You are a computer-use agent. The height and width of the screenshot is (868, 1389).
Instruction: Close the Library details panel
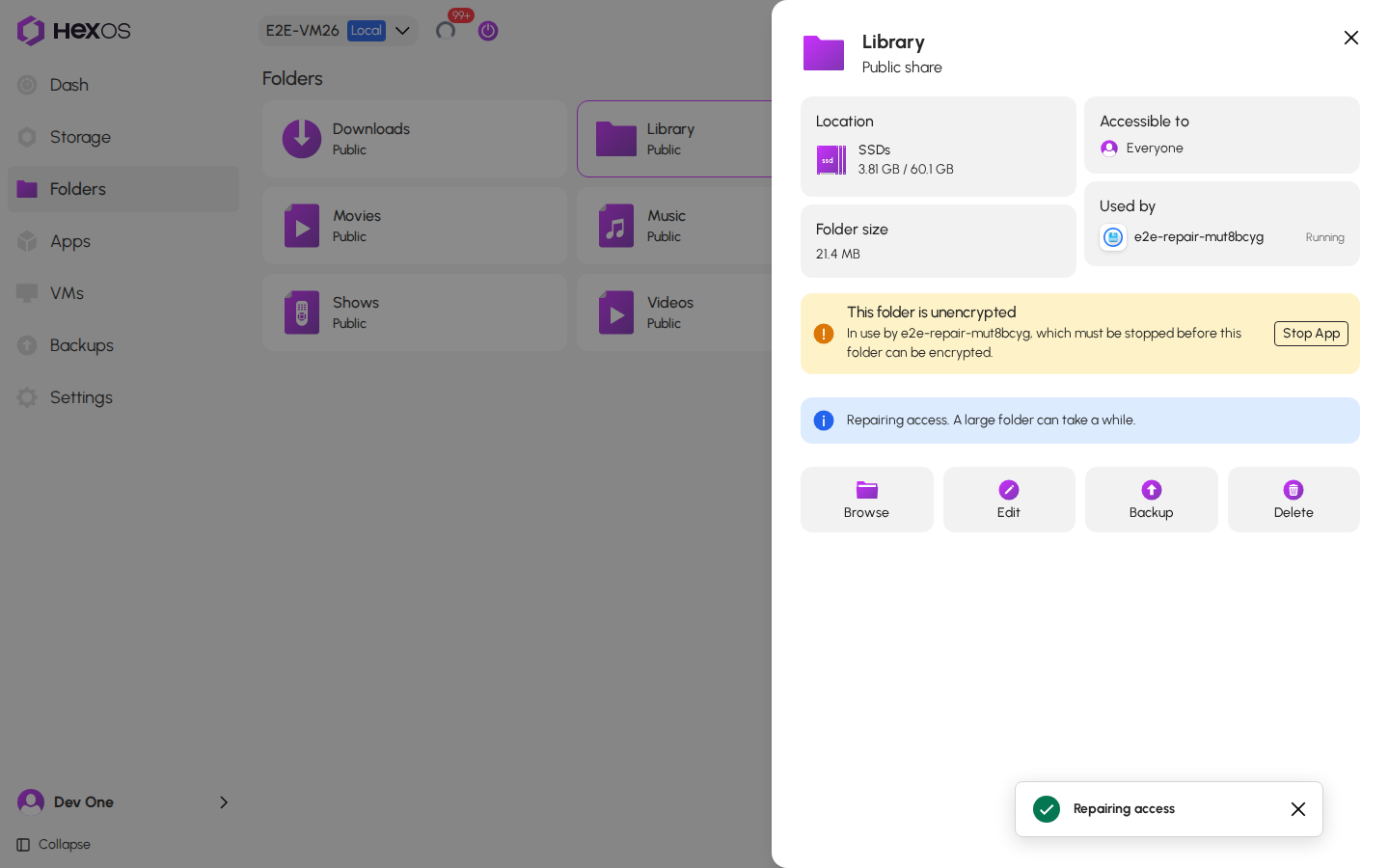[1351, 38]
